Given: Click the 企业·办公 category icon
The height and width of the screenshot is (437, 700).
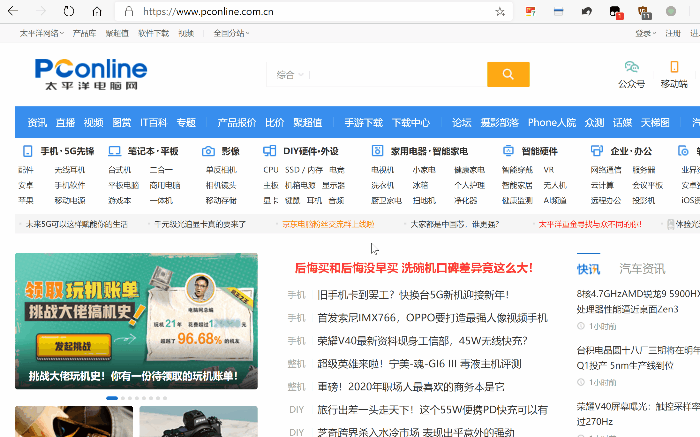Looking at the screenshot, I should 596,151.
